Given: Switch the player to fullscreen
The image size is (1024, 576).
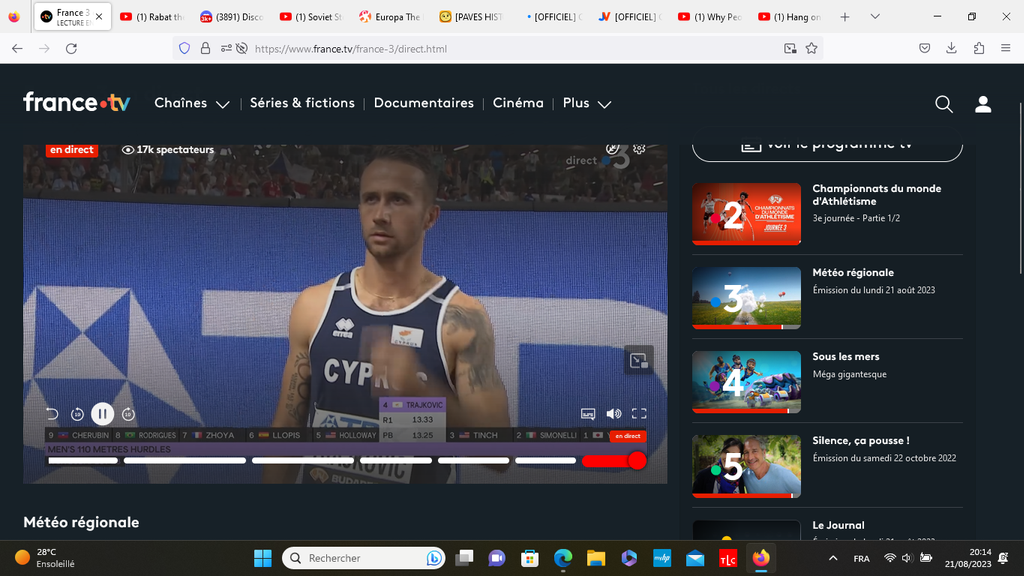Looking at the screenshot, I should 639,414.
